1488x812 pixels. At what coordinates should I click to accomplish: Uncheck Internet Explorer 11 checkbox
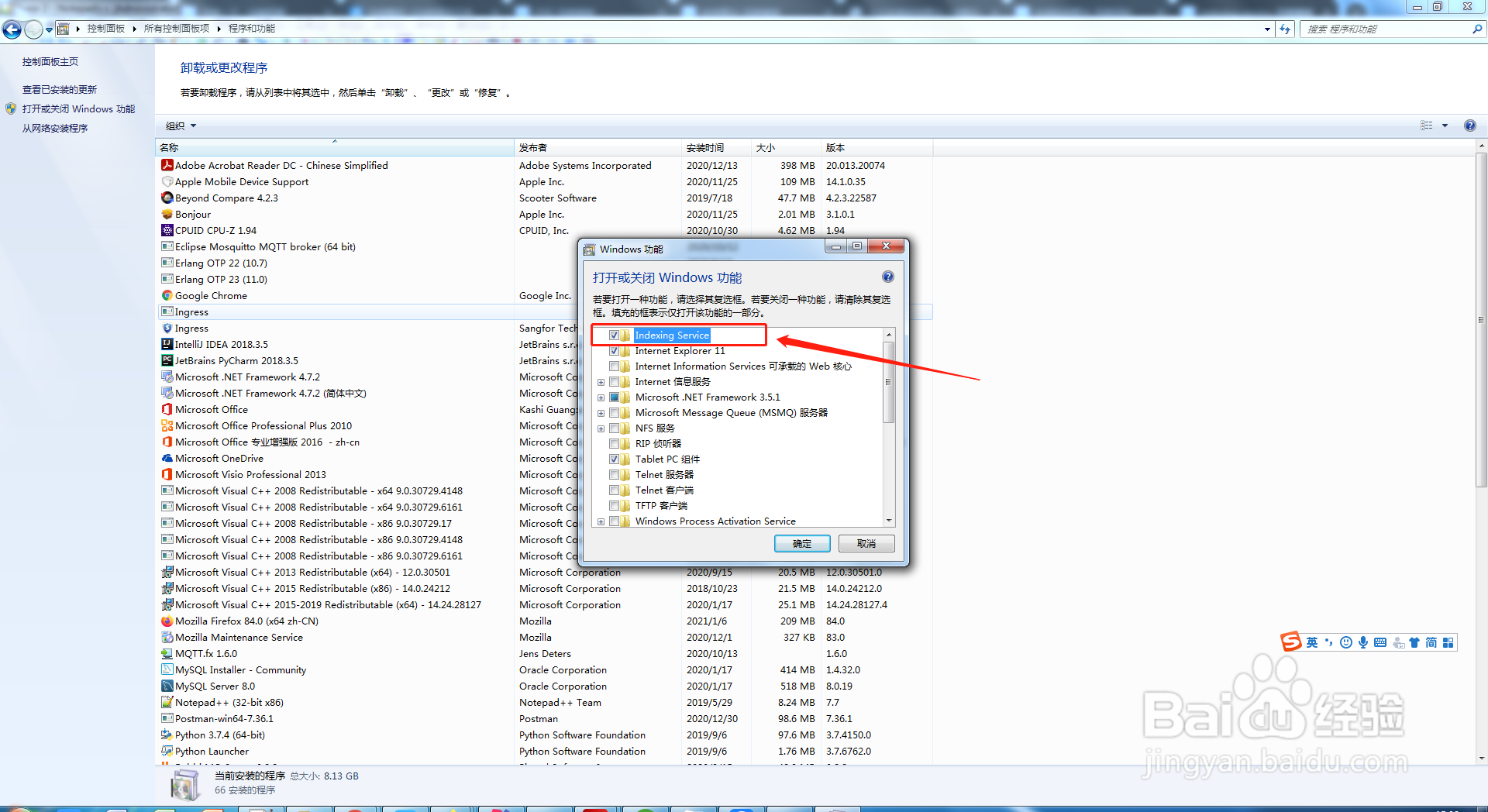coord(614,351)
